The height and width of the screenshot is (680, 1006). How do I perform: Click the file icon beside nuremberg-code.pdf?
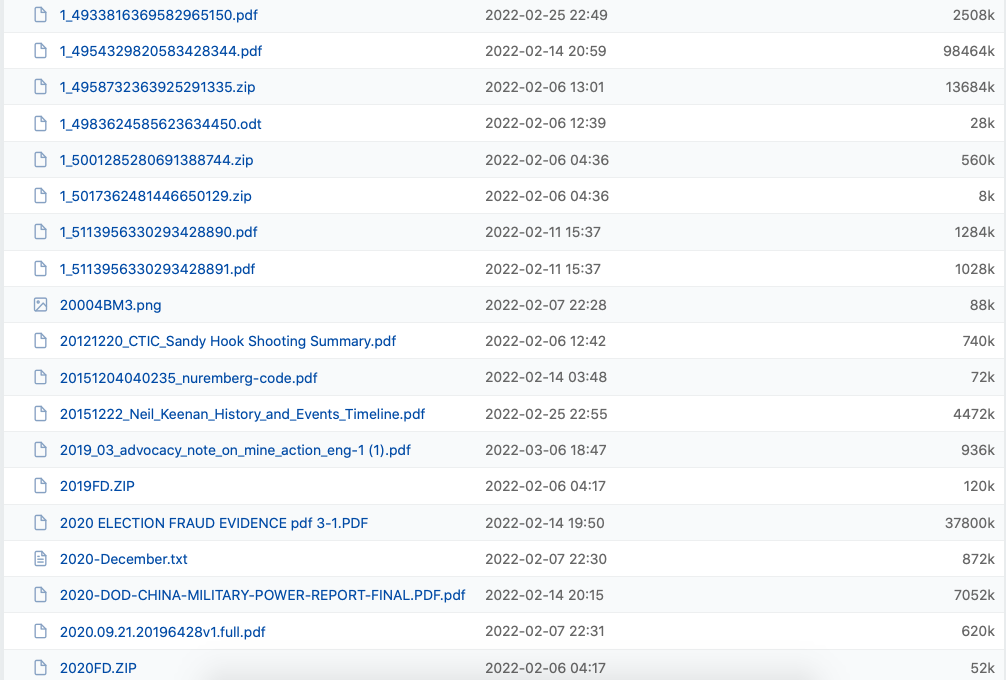[40, 377]
